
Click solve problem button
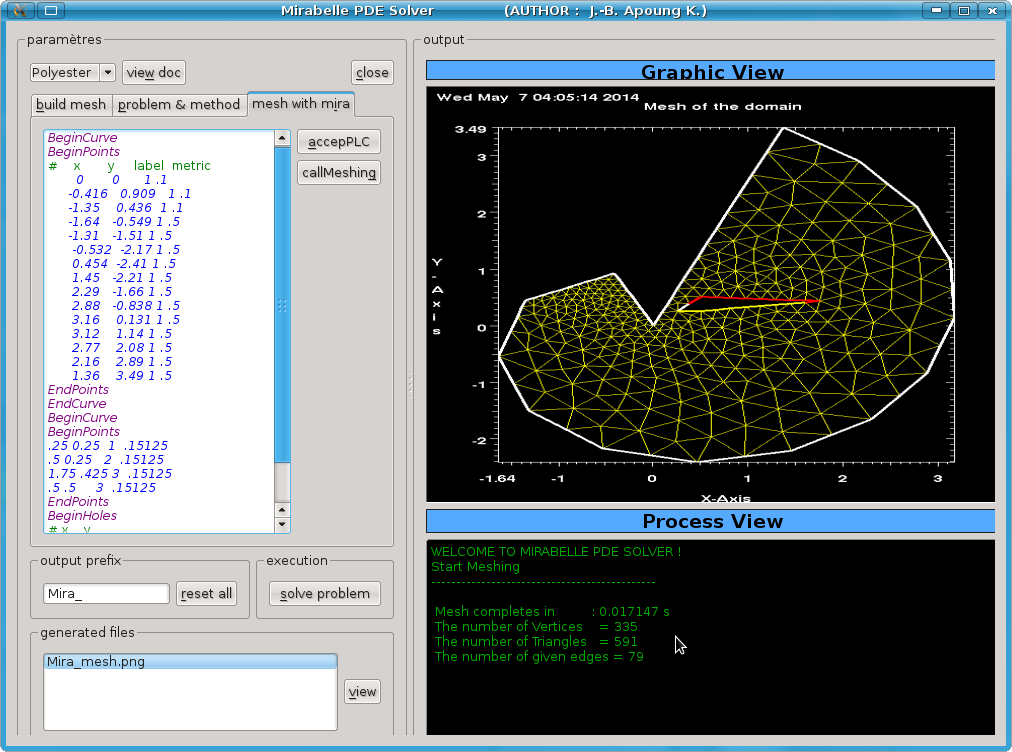point(325,594)
